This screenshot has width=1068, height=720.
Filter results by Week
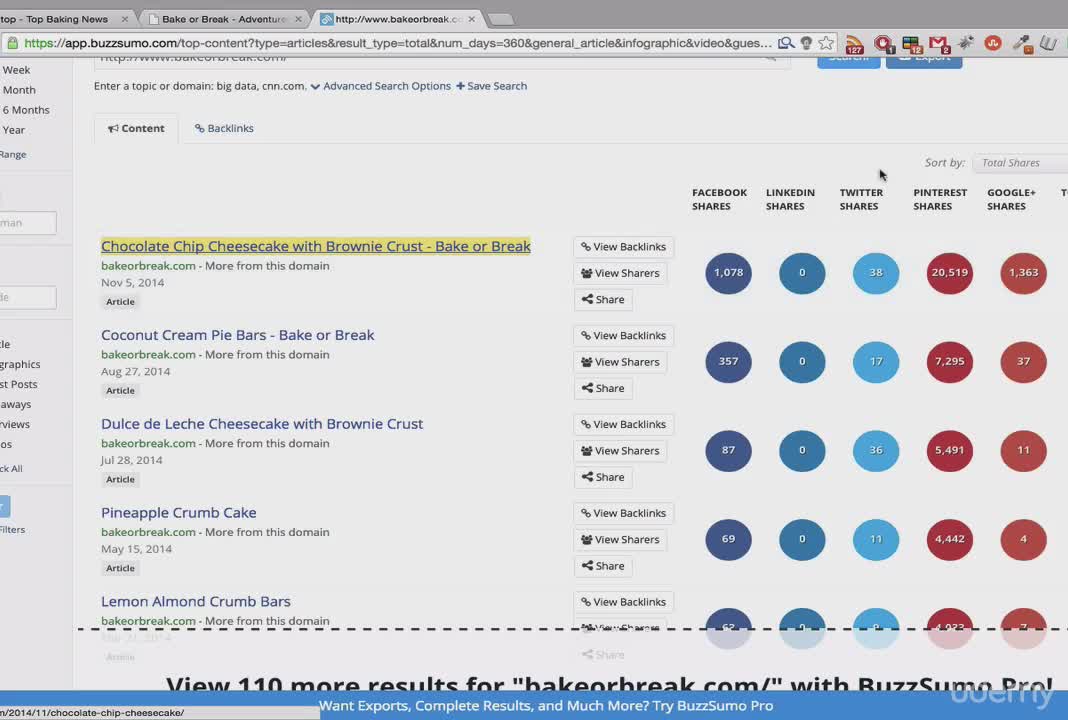16,69
